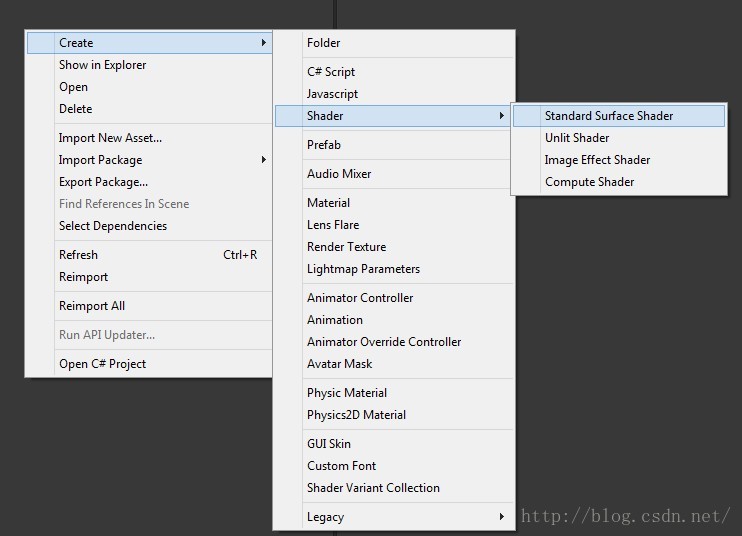Select Compute Shader entry
This screenshot has height=536, width=742.
[x=619, y=182]
